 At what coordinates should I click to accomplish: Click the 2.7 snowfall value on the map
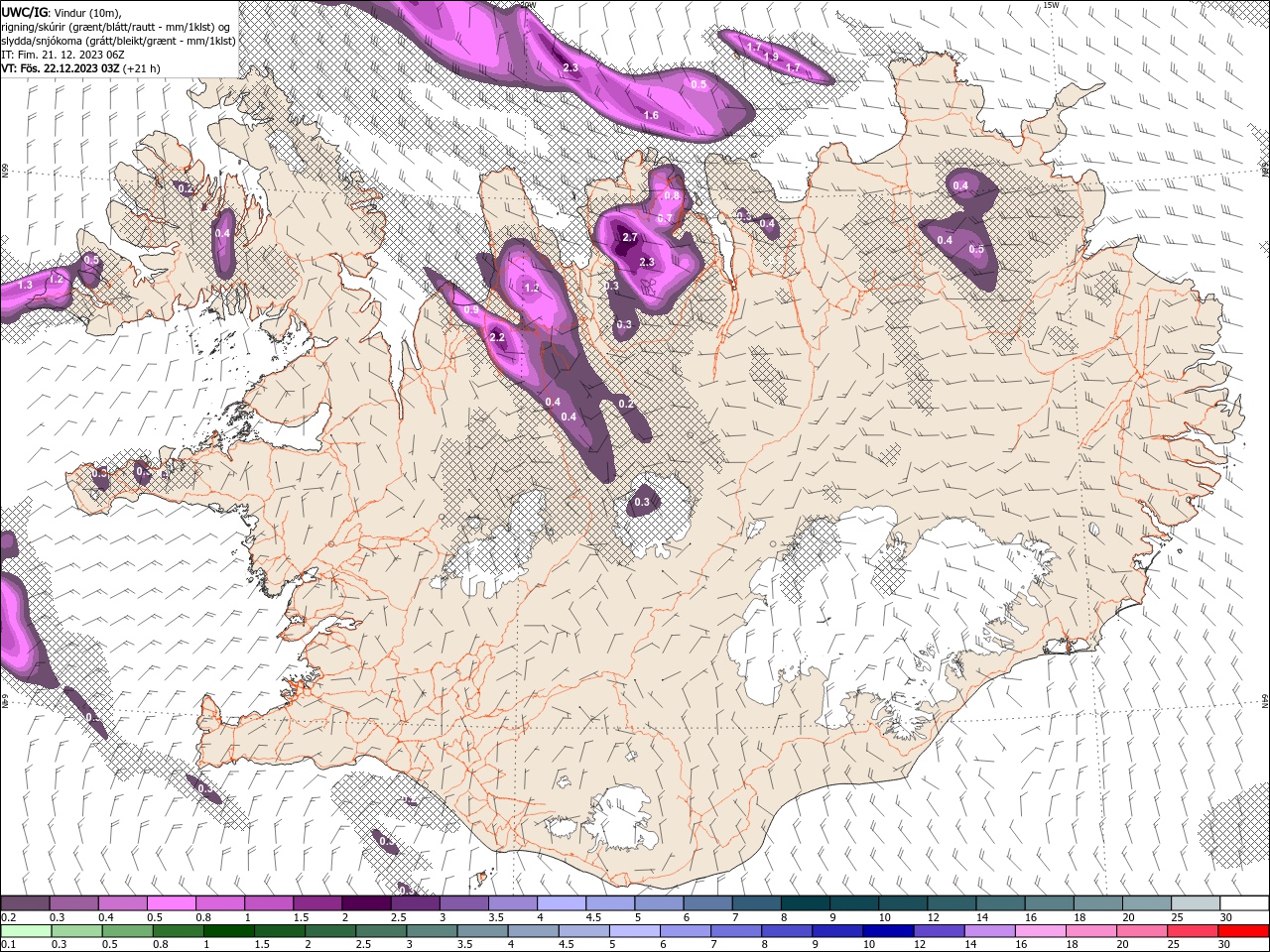click(x=629, y=237)
